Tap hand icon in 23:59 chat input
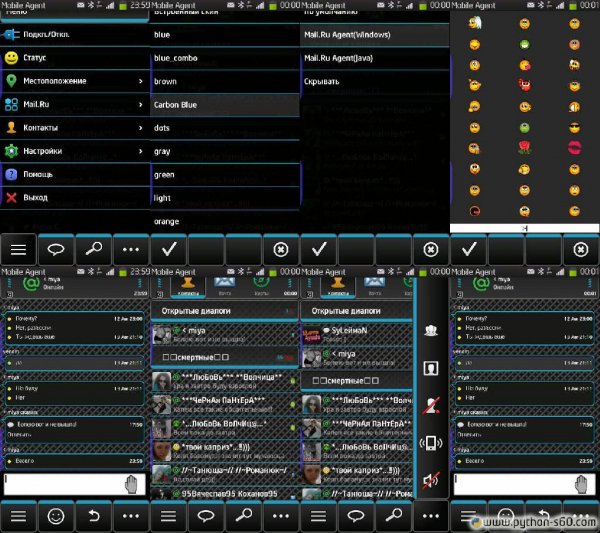This screenshot has width=600, height=533. click(131, 484)
